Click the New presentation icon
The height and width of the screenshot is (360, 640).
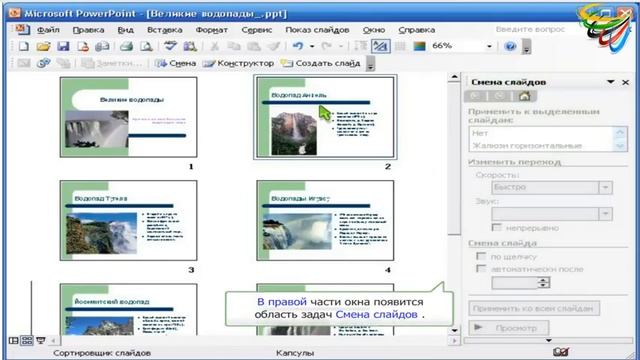click(23, 46)
